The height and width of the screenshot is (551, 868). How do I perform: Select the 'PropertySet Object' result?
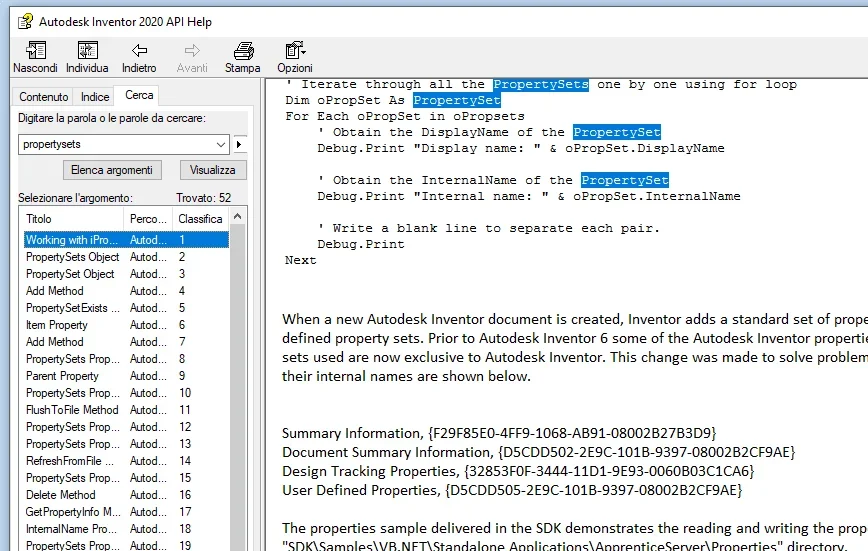pyautogui.click(x=126, y=274)
